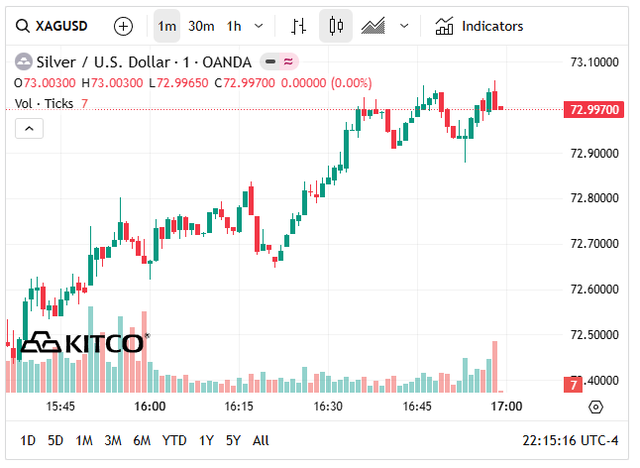Click the add symbol plus icon
The height and width of the screenshot is (468, 640).
pos(123,26)
